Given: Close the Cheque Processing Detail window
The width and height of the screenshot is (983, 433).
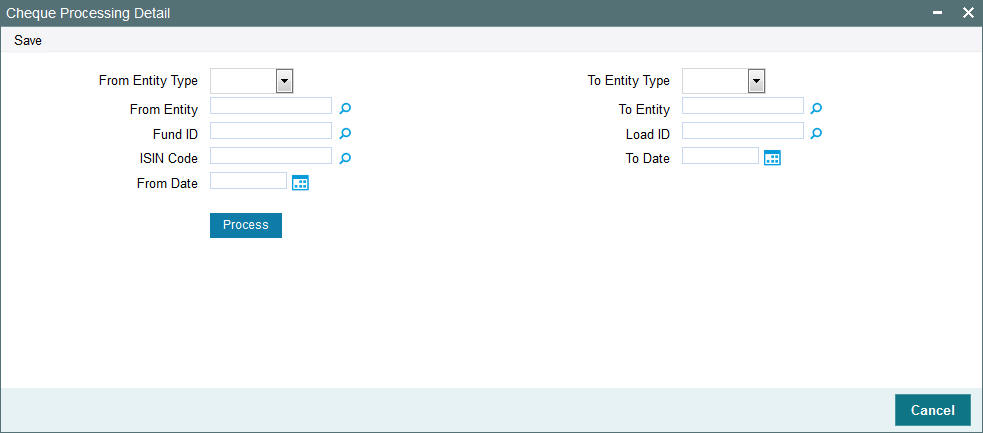Looking at the screenshot, I should tap(968, 13).
